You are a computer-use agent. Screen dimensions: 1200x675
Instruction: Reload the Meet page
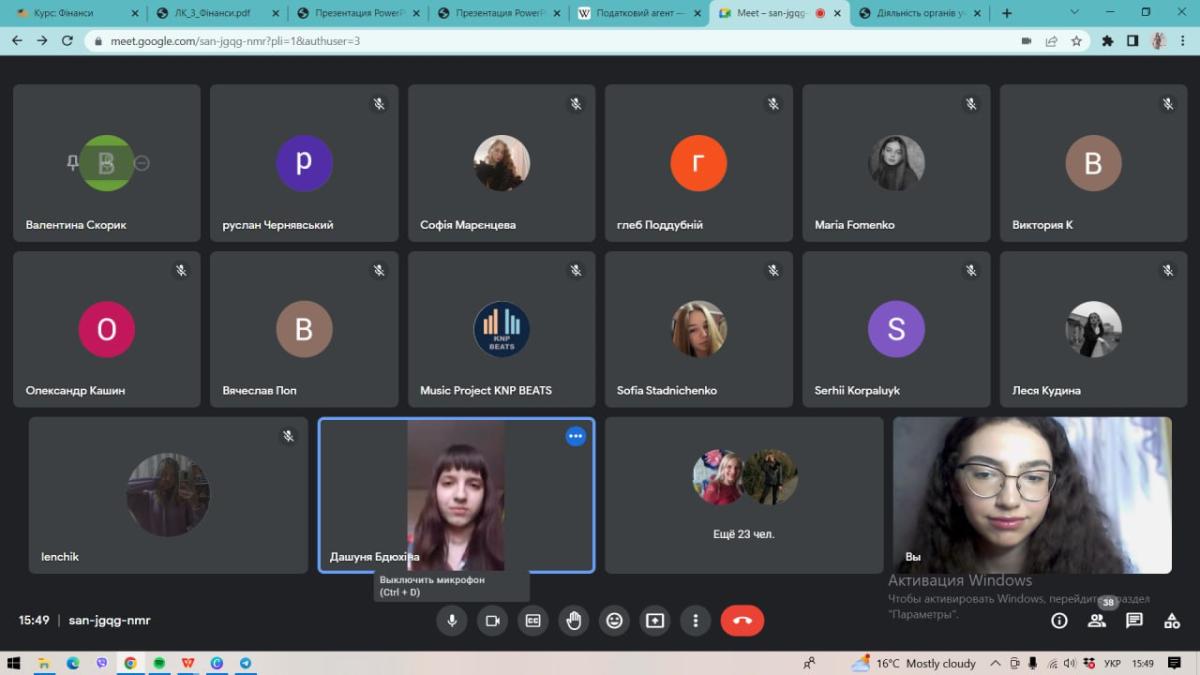tap(67, 41)
